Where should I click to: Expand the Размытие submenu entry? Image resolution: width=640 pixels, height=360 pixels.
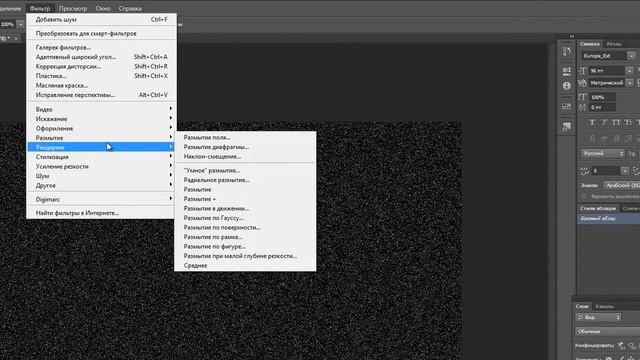click(x=102, y=138)
